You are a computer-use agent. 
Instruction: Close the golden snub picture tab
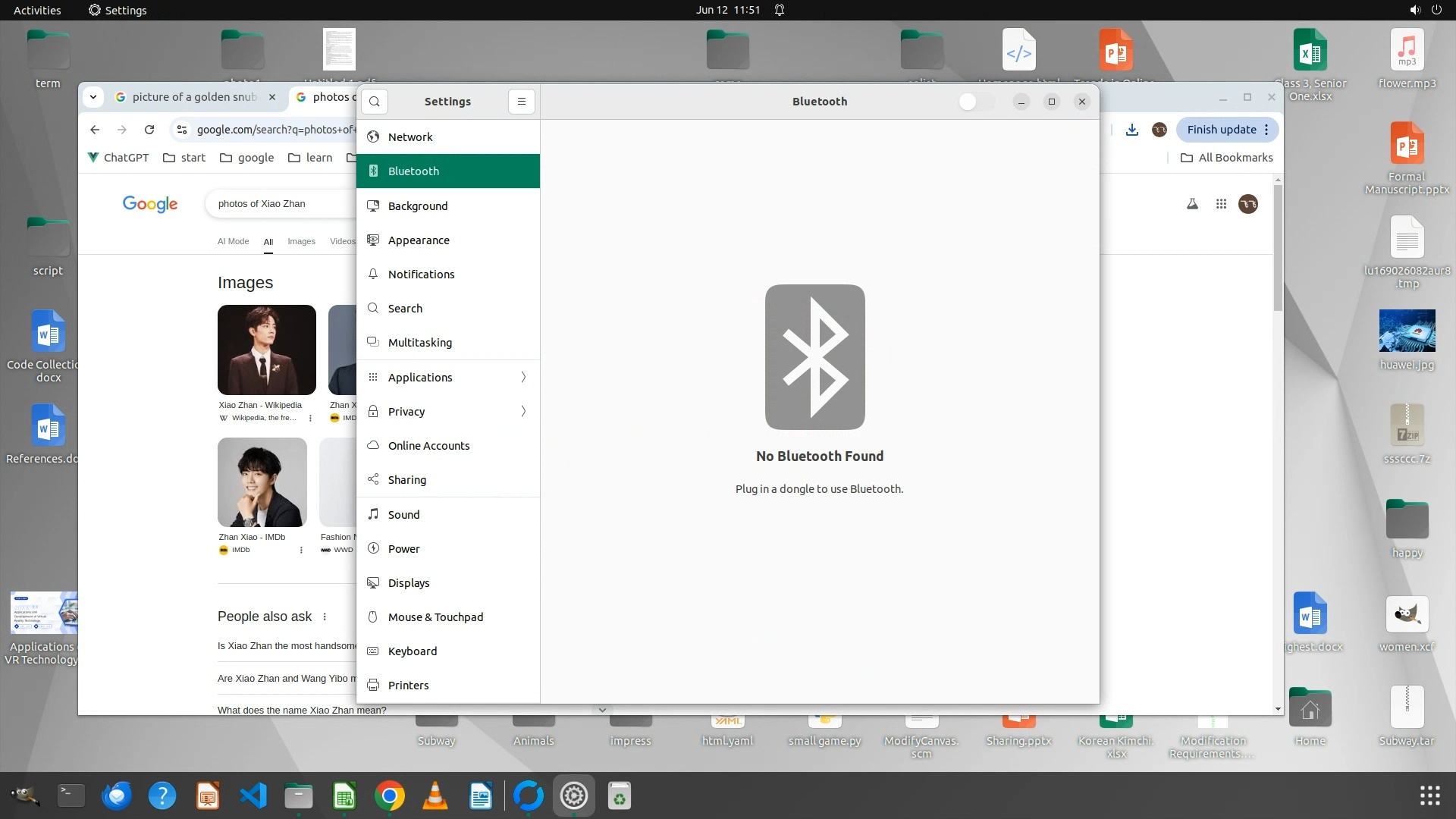[272, 97]
